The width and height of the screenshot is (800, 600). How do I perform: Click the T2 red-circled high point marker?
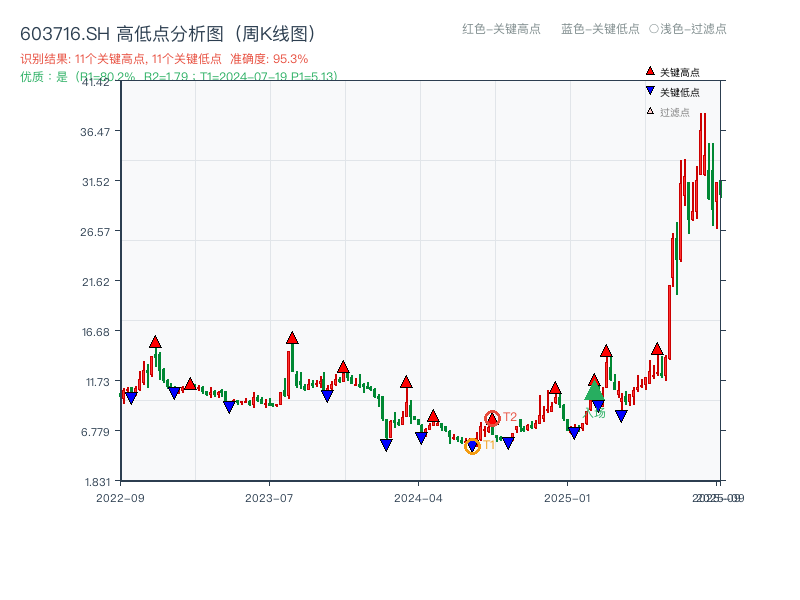[x=493, y=417]
